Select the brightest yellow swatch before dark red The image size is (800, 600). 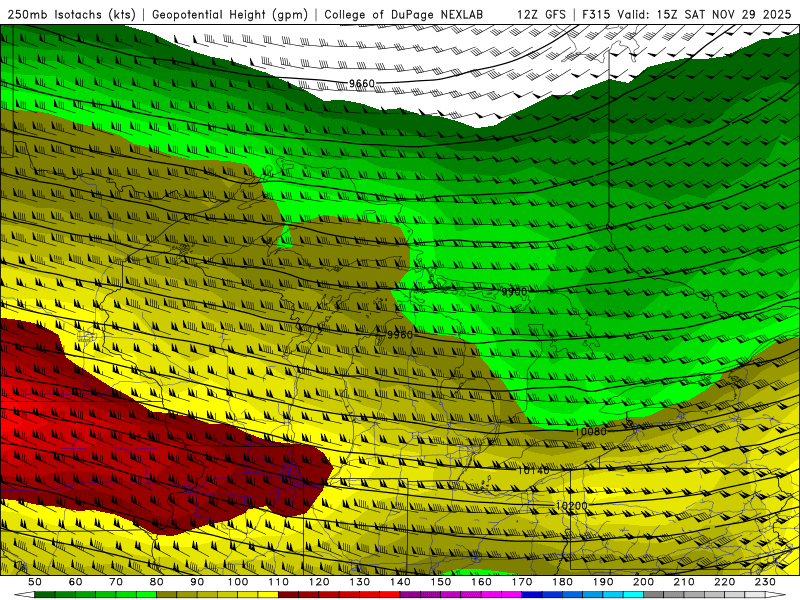point(268,594)
